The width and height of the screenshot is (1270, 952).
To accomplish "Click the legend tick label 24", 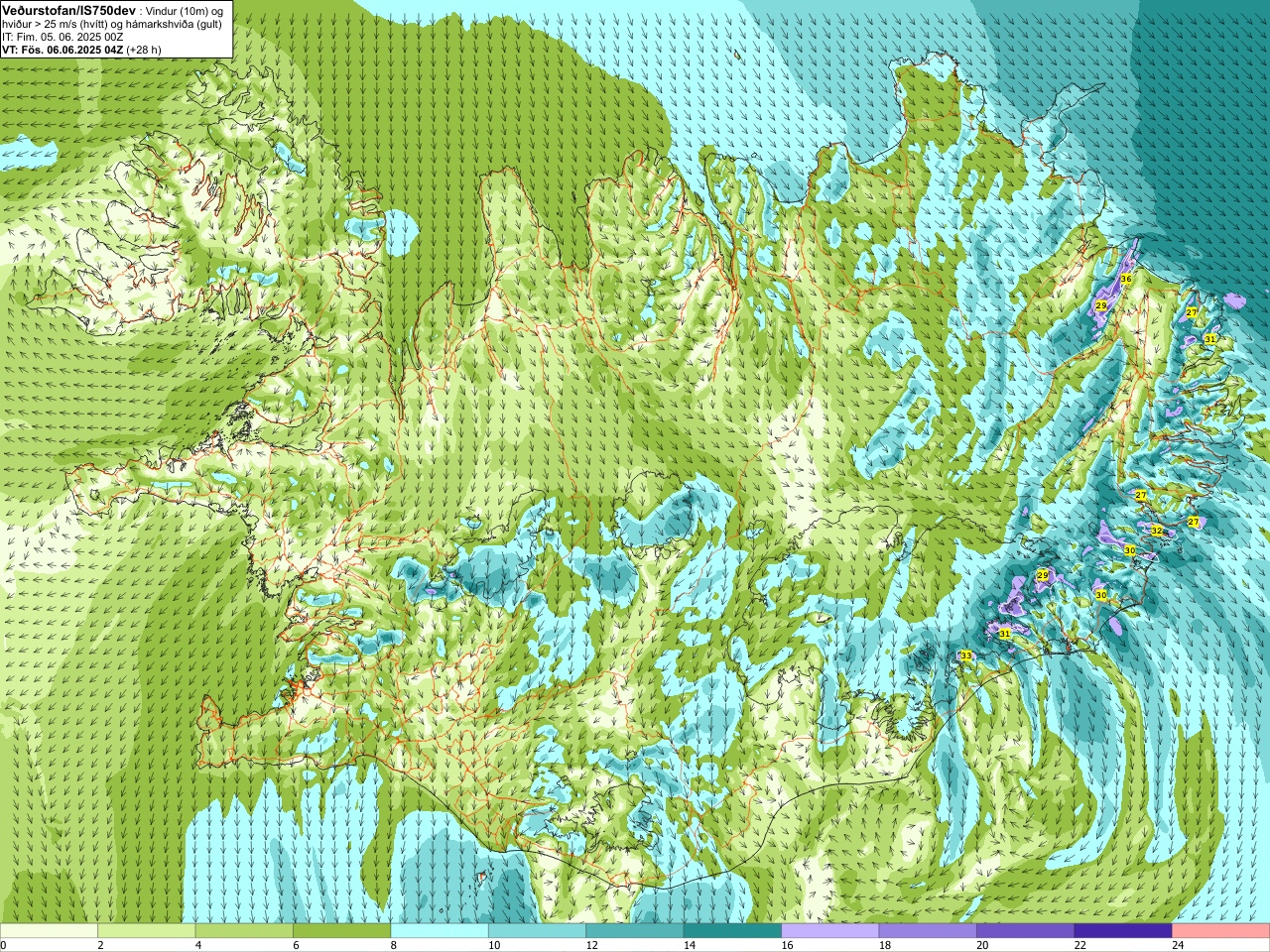I will click(1179, 945).
